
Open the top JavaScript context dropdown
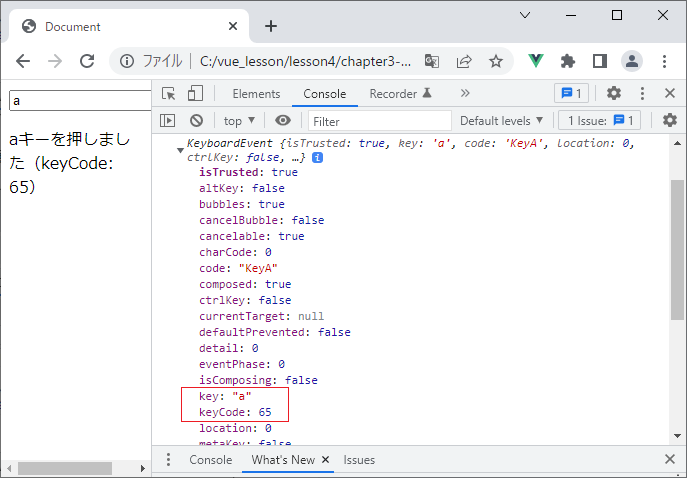pos(239,120)
